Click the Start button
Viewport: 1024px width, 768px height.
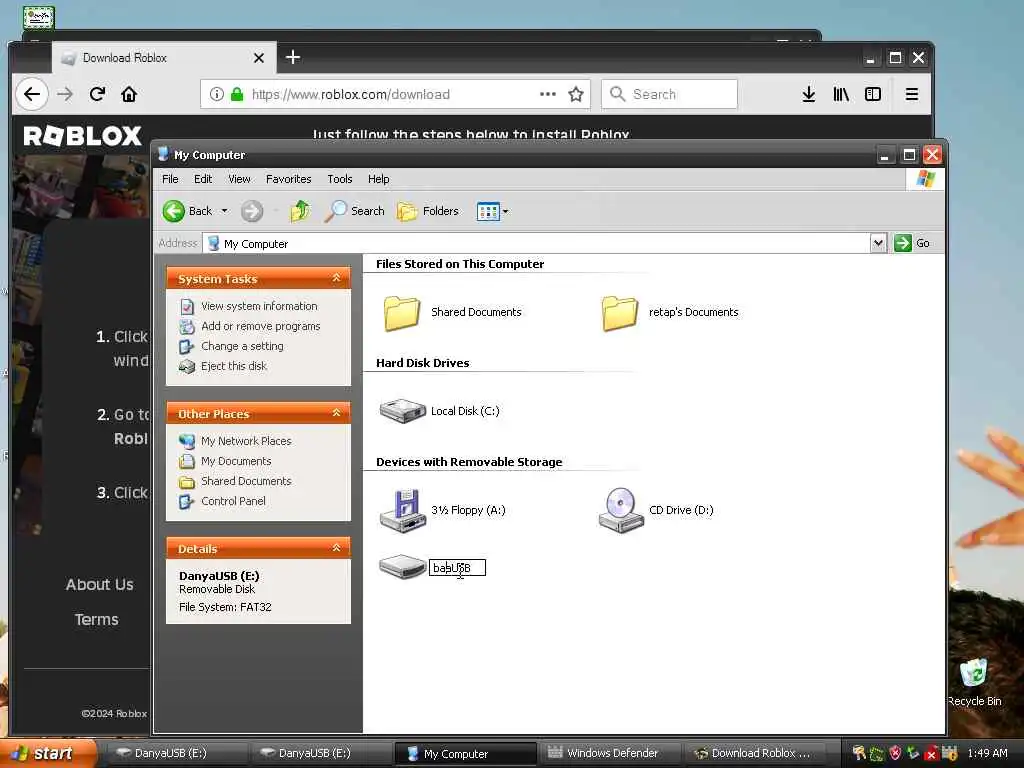pyautogui.click(x=48, y=754)
